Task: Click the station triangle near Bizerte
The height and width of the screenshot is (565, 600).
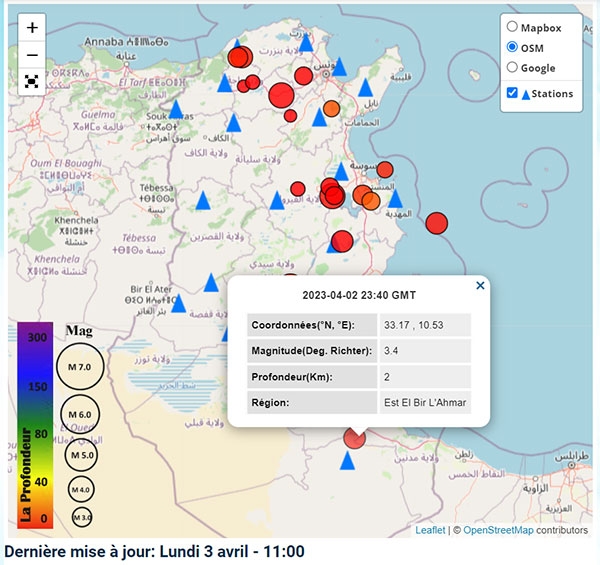Action: 306,42
